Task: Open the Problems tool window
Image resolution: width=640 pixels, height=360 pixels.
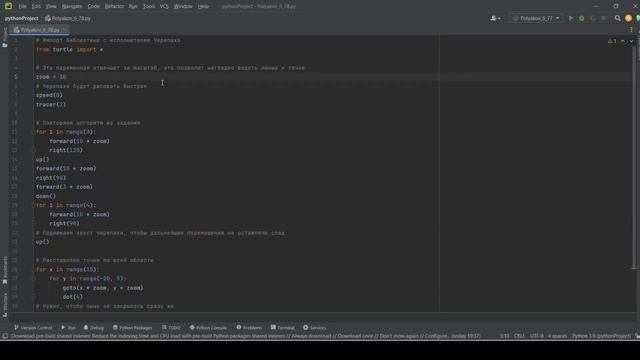Action: coord(249,327)
